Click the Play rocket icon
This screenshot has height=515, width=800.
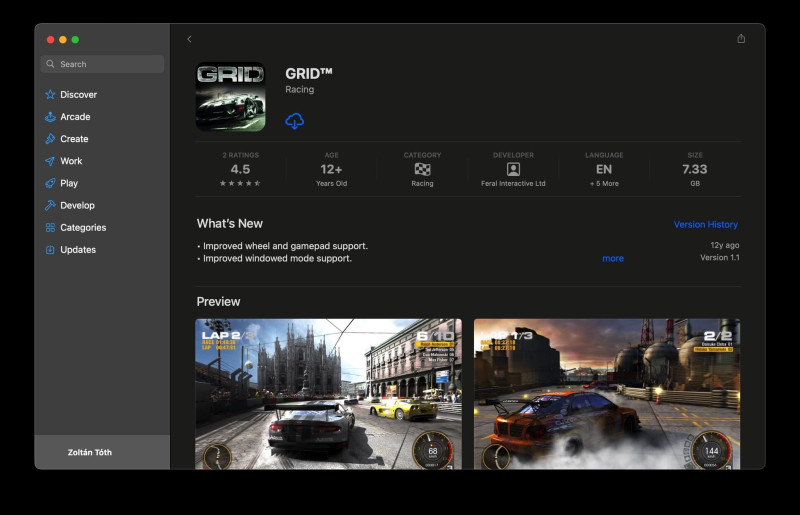click(x=50, y=183)
